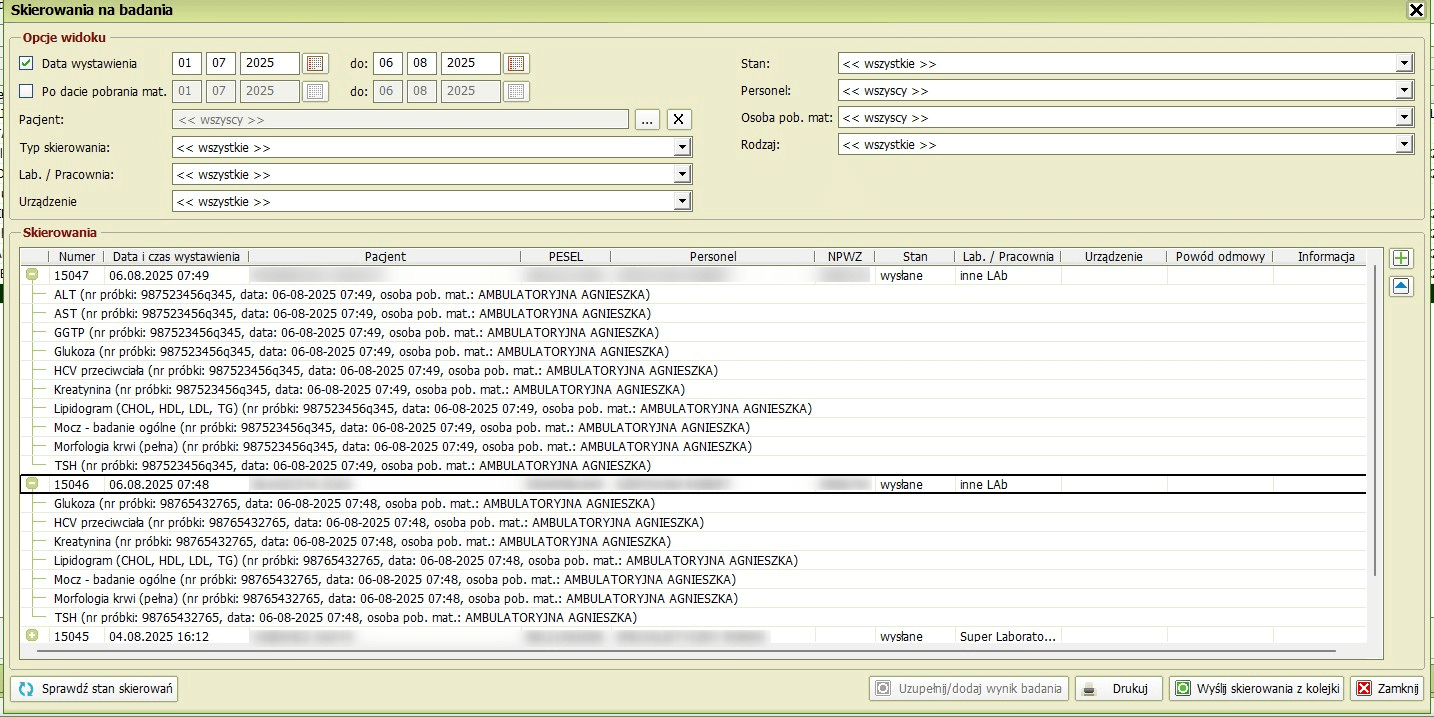The image size is (1434, 717).
Task: Click the Zamknij button
Action: click(1387, 688)
